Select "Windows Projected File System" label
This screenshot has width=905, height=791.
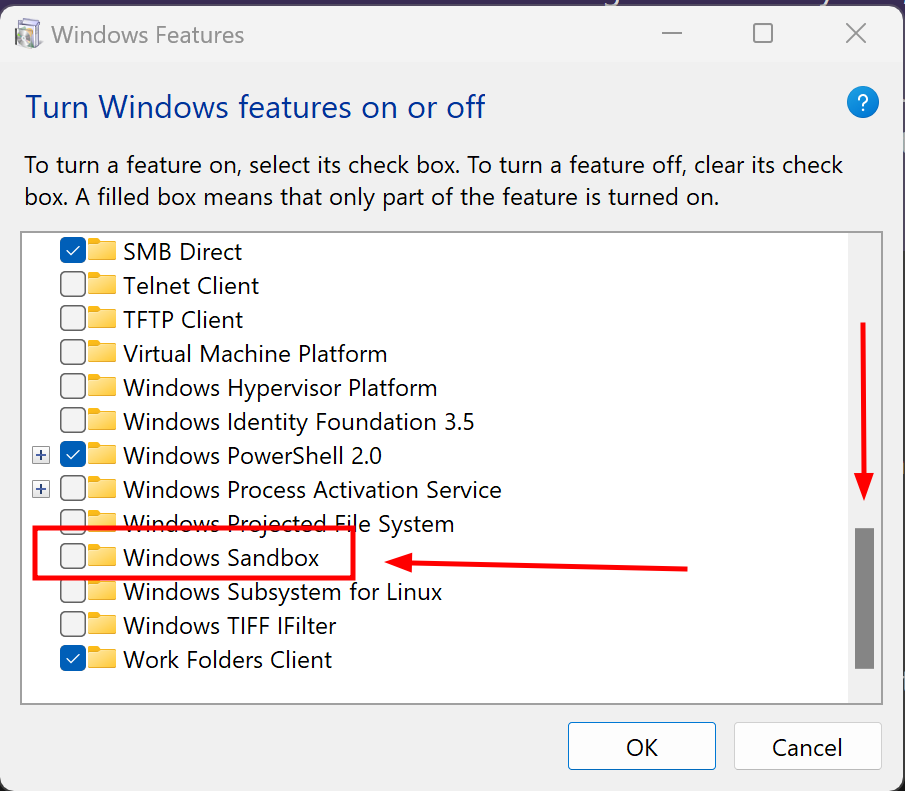(x=289, y=524)
